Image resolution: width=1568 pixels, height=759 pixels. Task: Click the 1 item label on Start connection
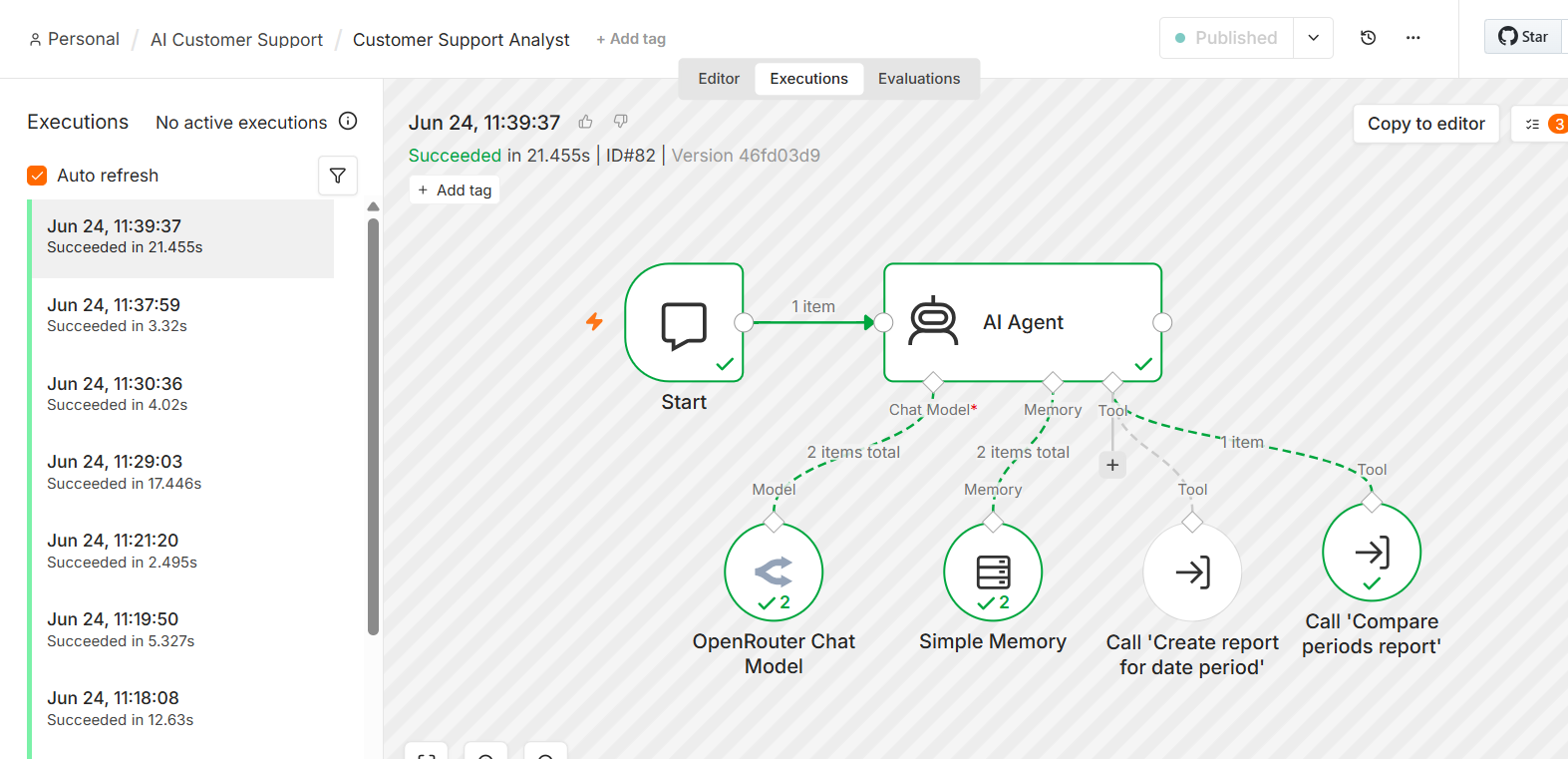click(x=813, y=307)
